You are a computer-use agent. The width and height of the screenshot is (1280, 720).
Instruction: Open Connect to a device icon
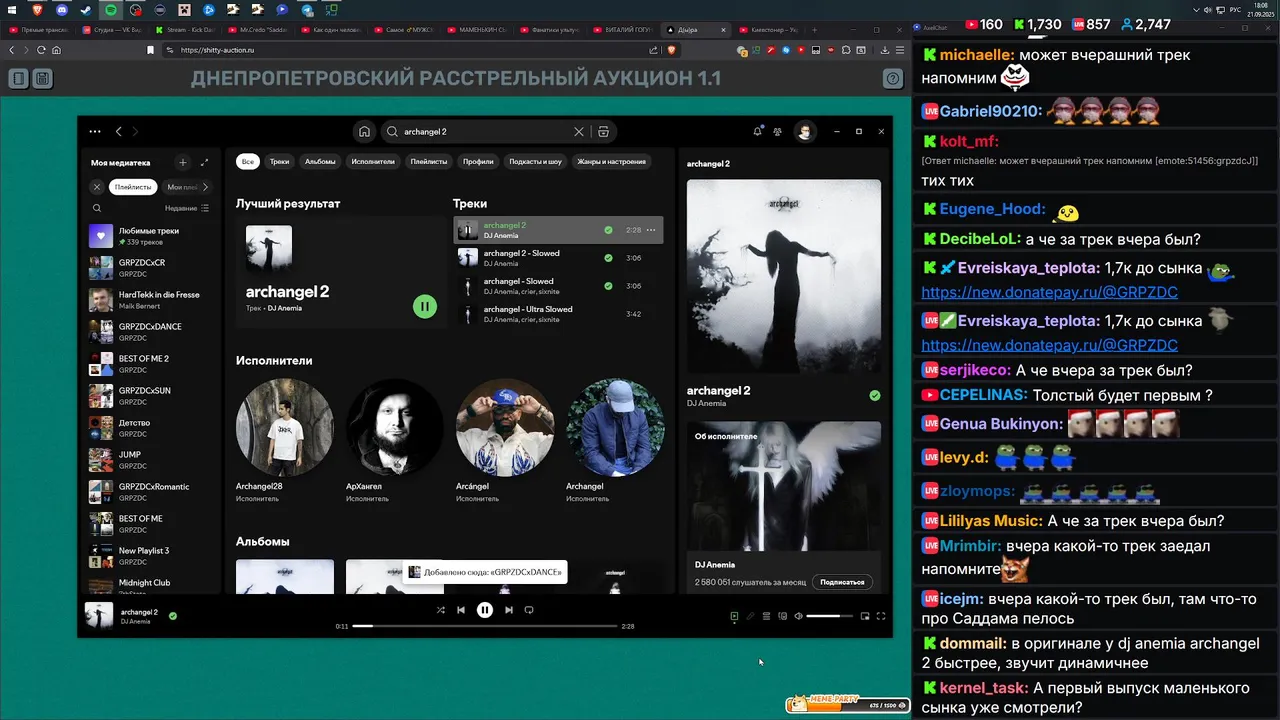coord(782,616)
